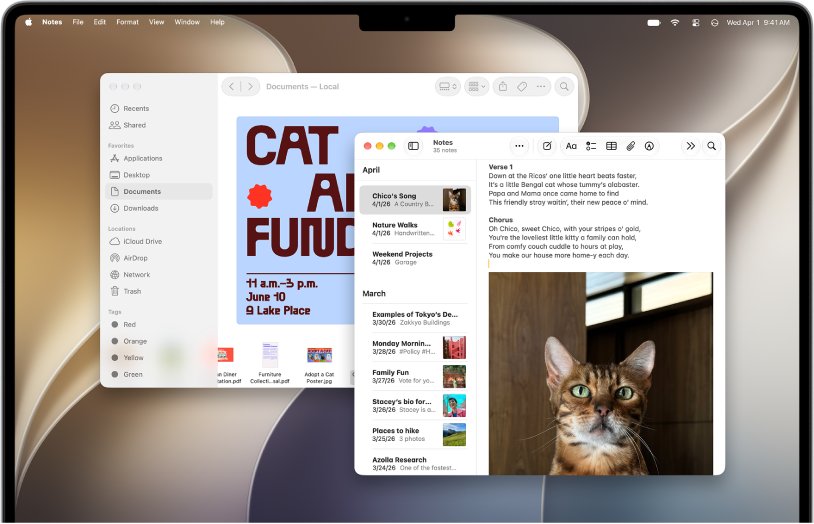Open the Nature Walks note

[415, 229]
